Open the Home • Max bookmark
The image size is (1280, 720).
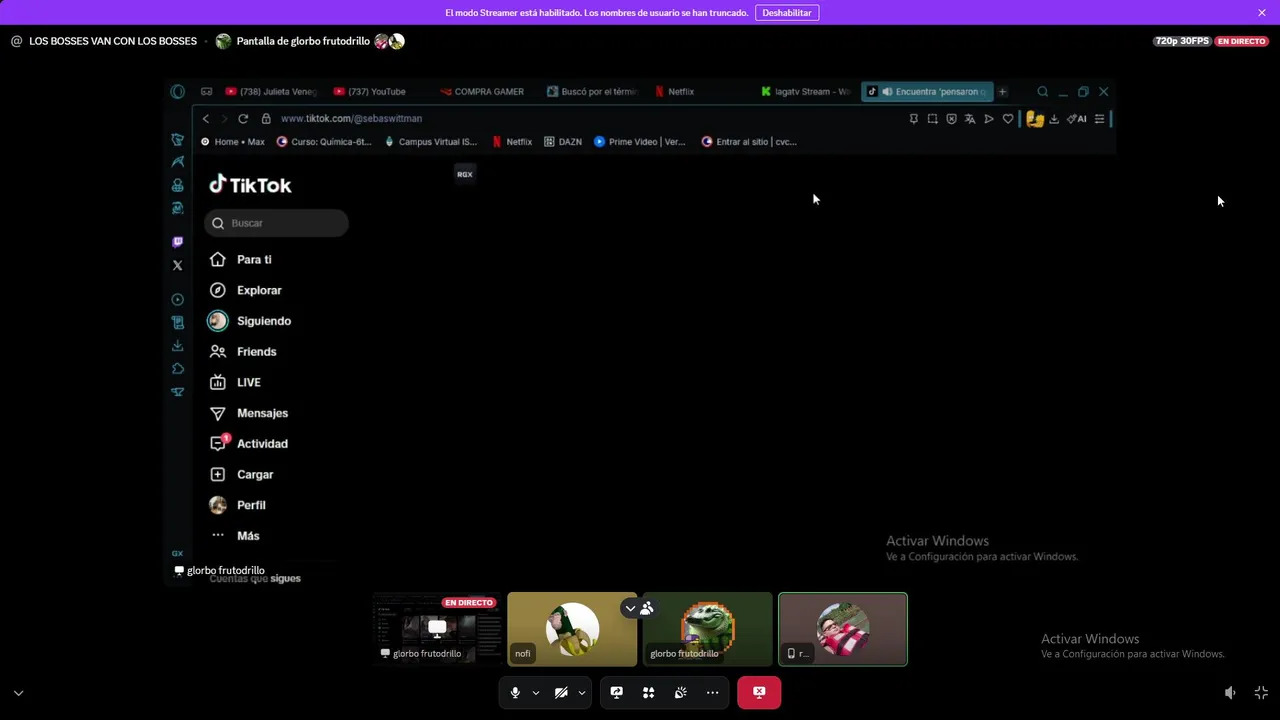coord(233,142)
